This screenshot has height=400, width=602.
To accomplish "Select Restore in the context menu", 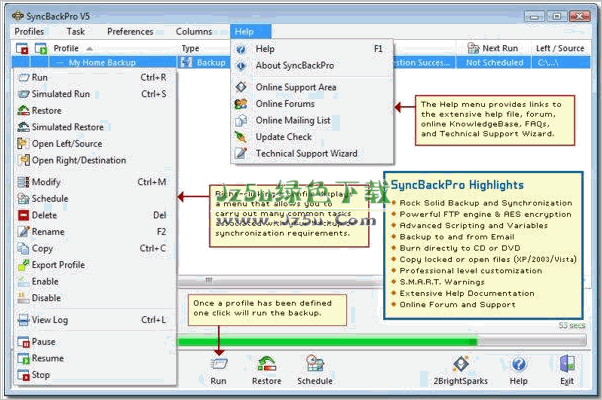I will [x=94, y=111].
